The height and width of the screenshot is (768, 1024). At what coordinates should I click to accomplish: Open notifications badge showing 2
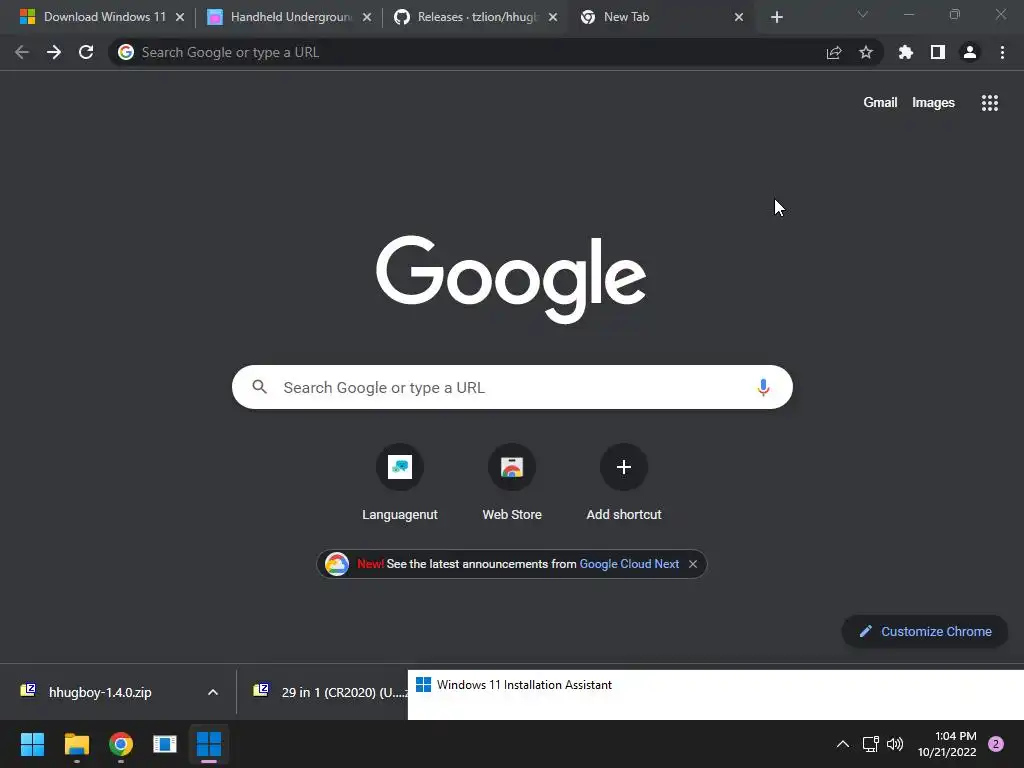(x=995, y=744)
